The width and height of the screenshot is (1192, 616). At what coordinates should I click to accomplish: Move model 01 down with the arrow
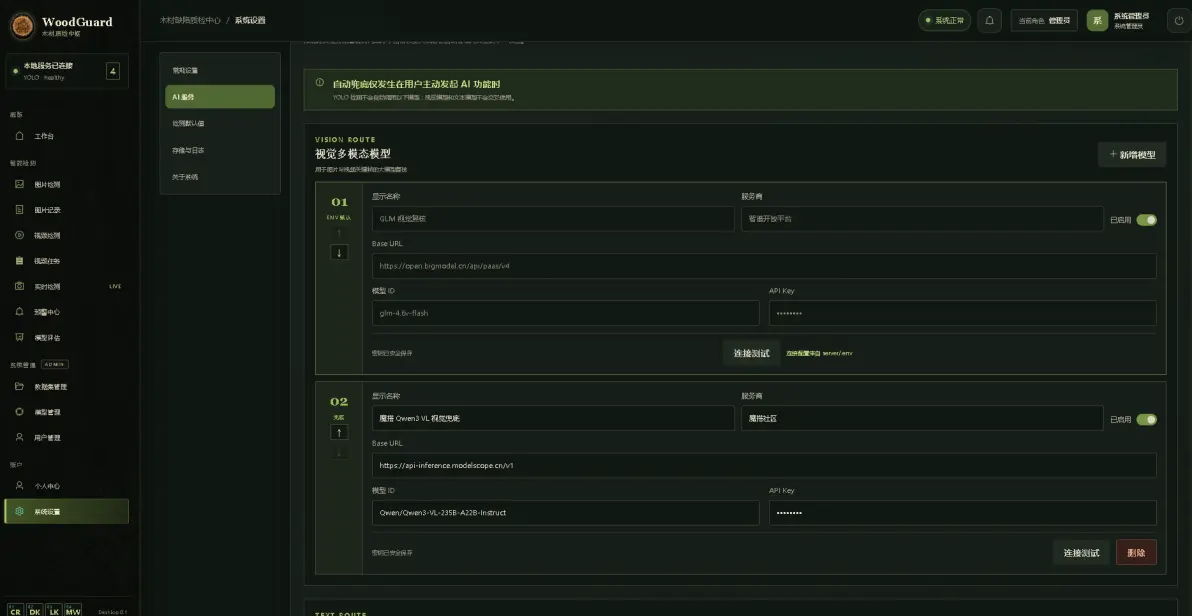[x=339, y=252]
